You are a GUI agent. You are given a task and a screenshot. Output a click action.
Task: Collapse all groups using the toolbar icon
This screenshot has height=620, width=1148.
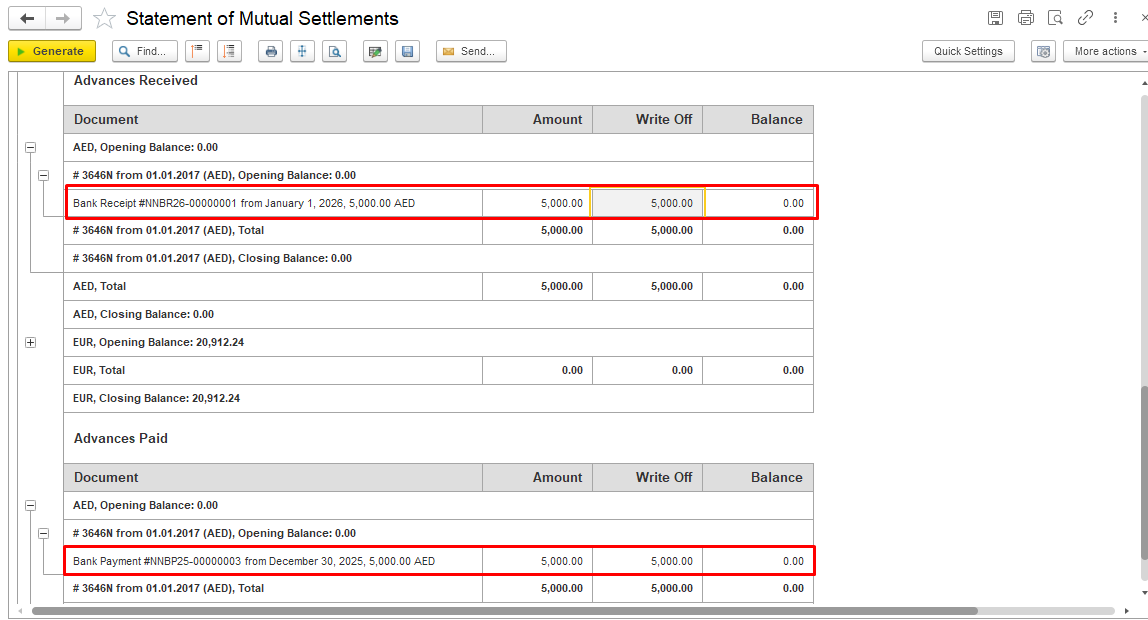click(198, 51)
